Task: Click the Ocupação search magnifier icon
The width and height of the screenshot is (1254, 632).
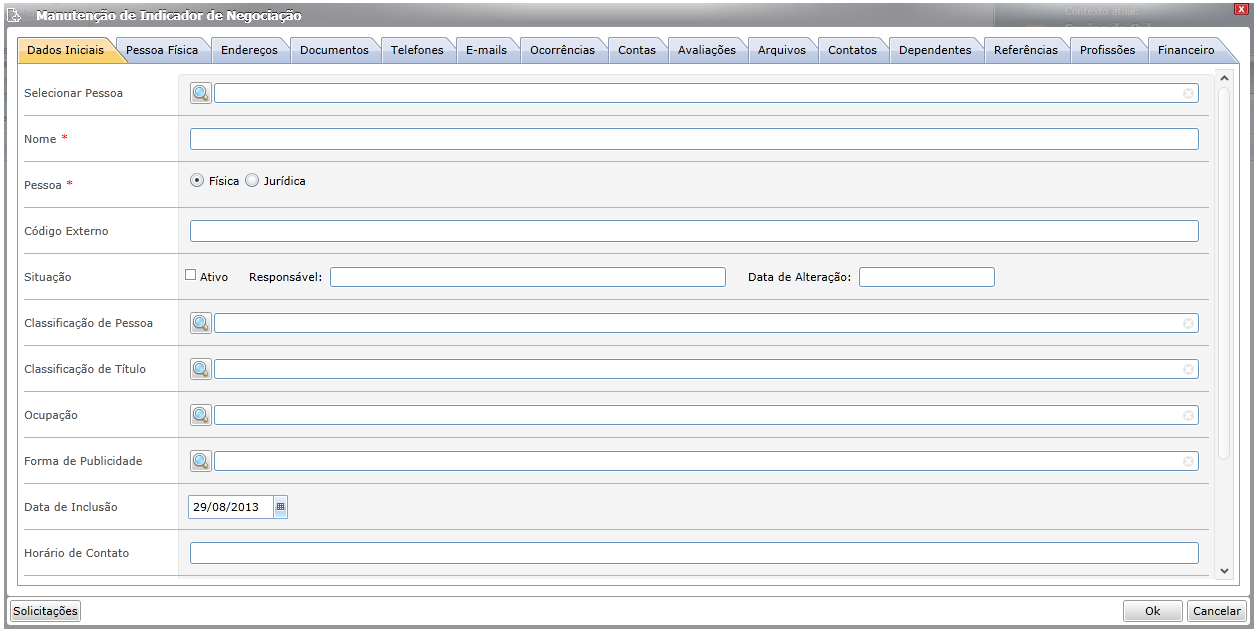Action: [x=201, y=415]
